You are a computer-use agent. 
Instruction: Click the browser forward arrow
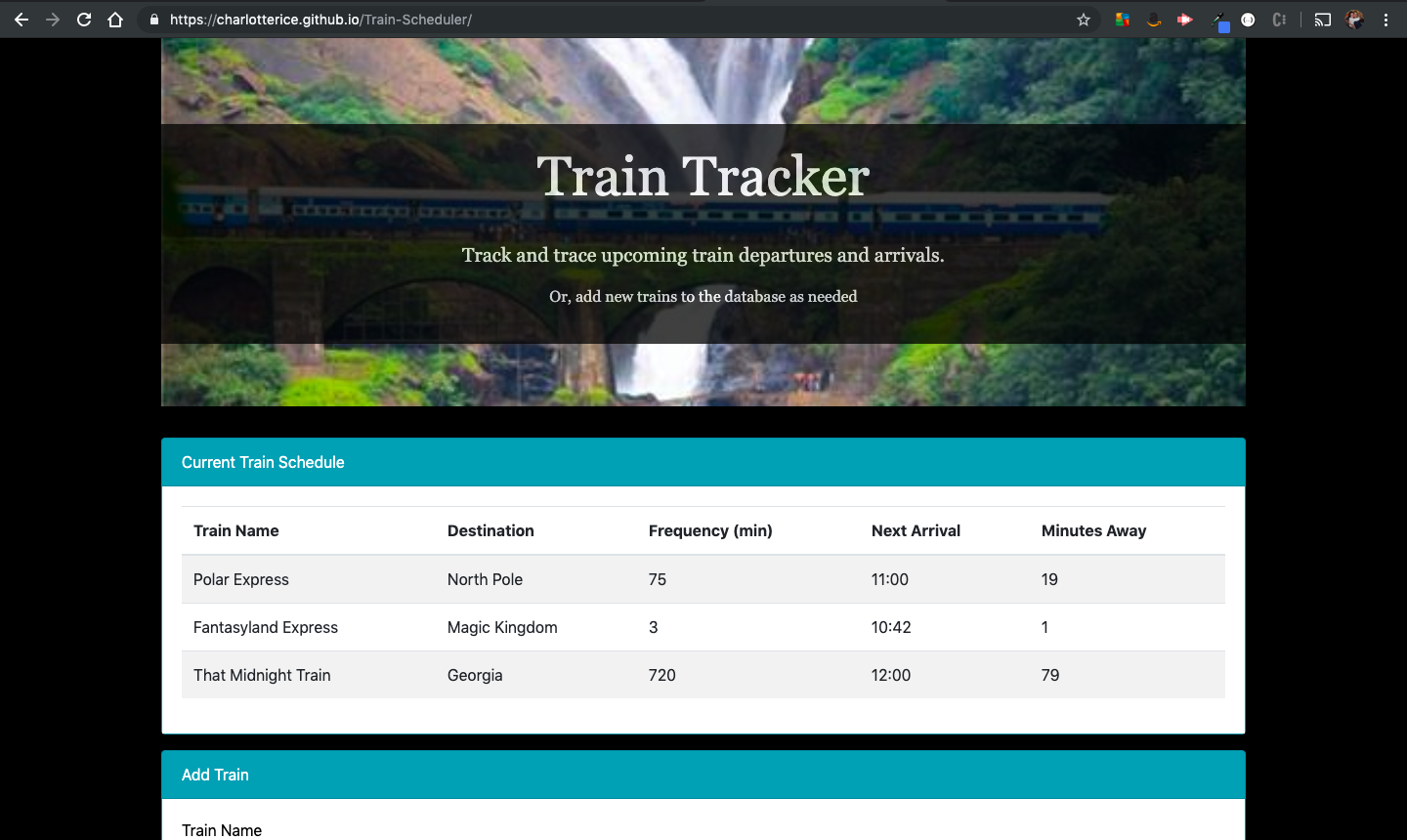pos(53,20)
